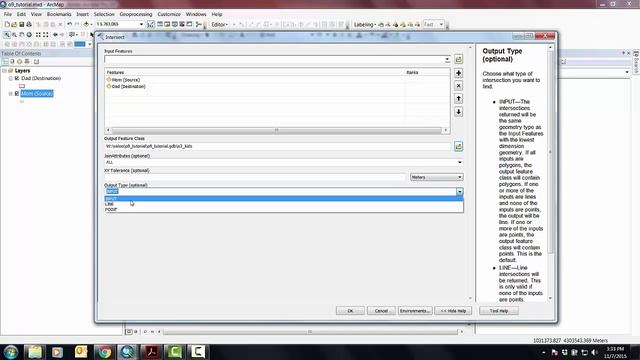Click the Output Feature Class path field
640x360 pixels.
coord(278,146)
